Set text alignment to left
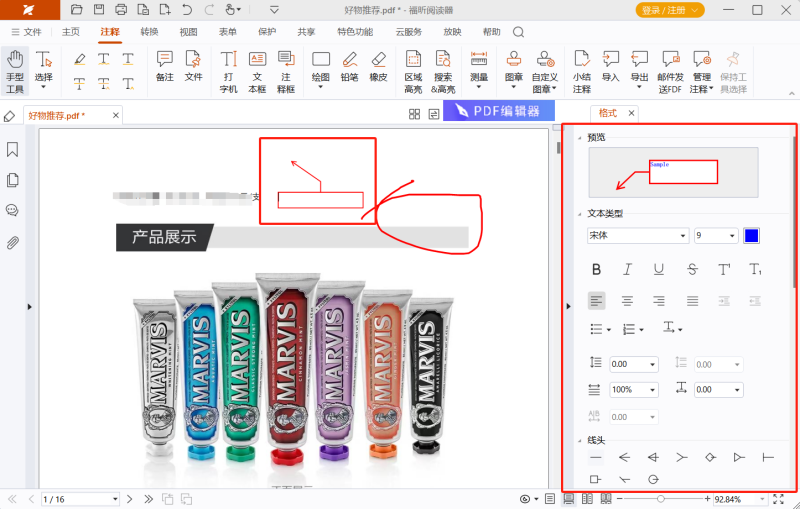800x509 pixels. (x=596, y=301)
